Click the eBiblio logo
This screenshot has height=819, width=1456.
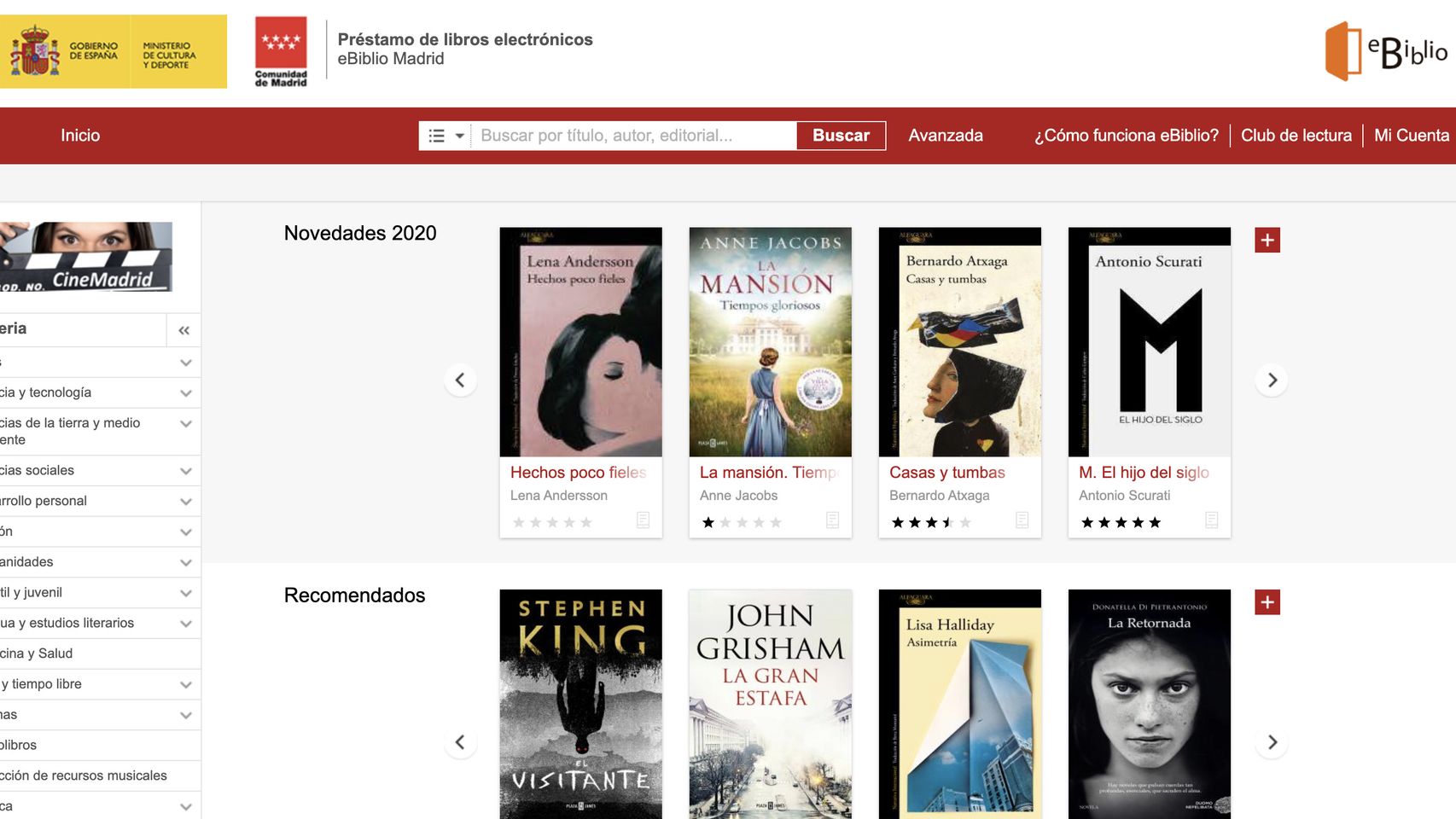coord(1386,51)
